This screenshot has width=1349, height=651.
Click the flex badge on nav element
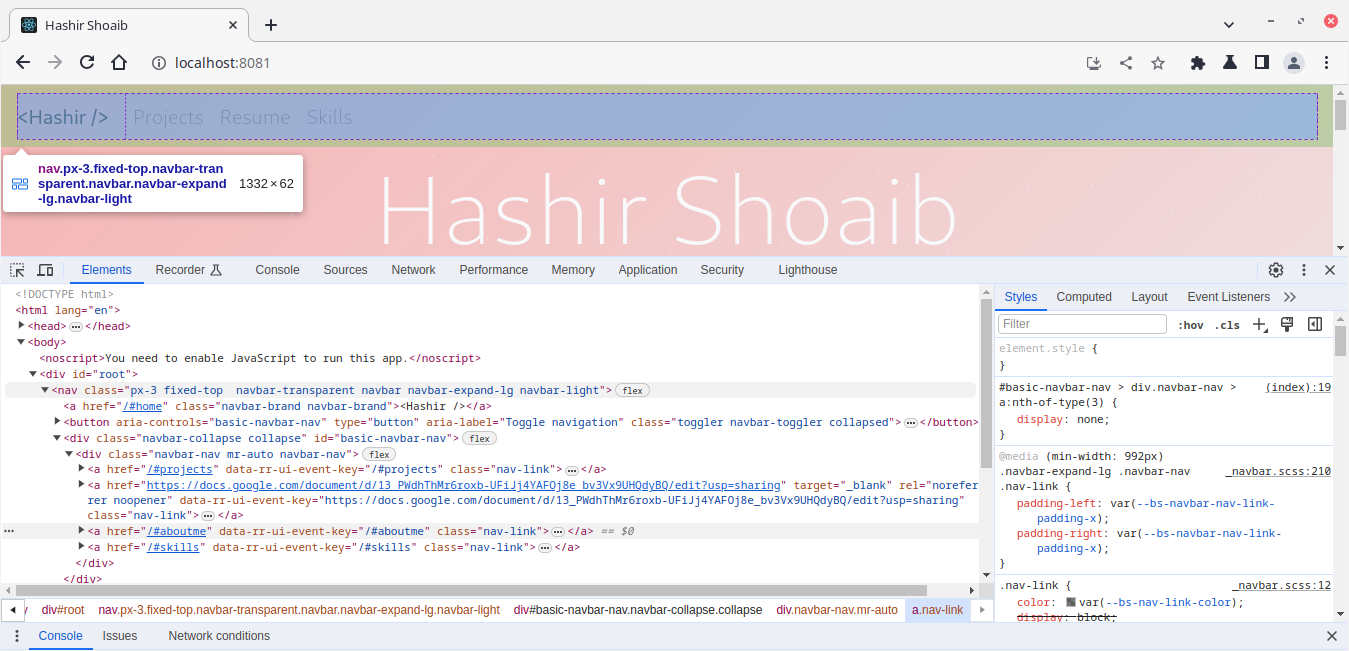tap(633, 390)
